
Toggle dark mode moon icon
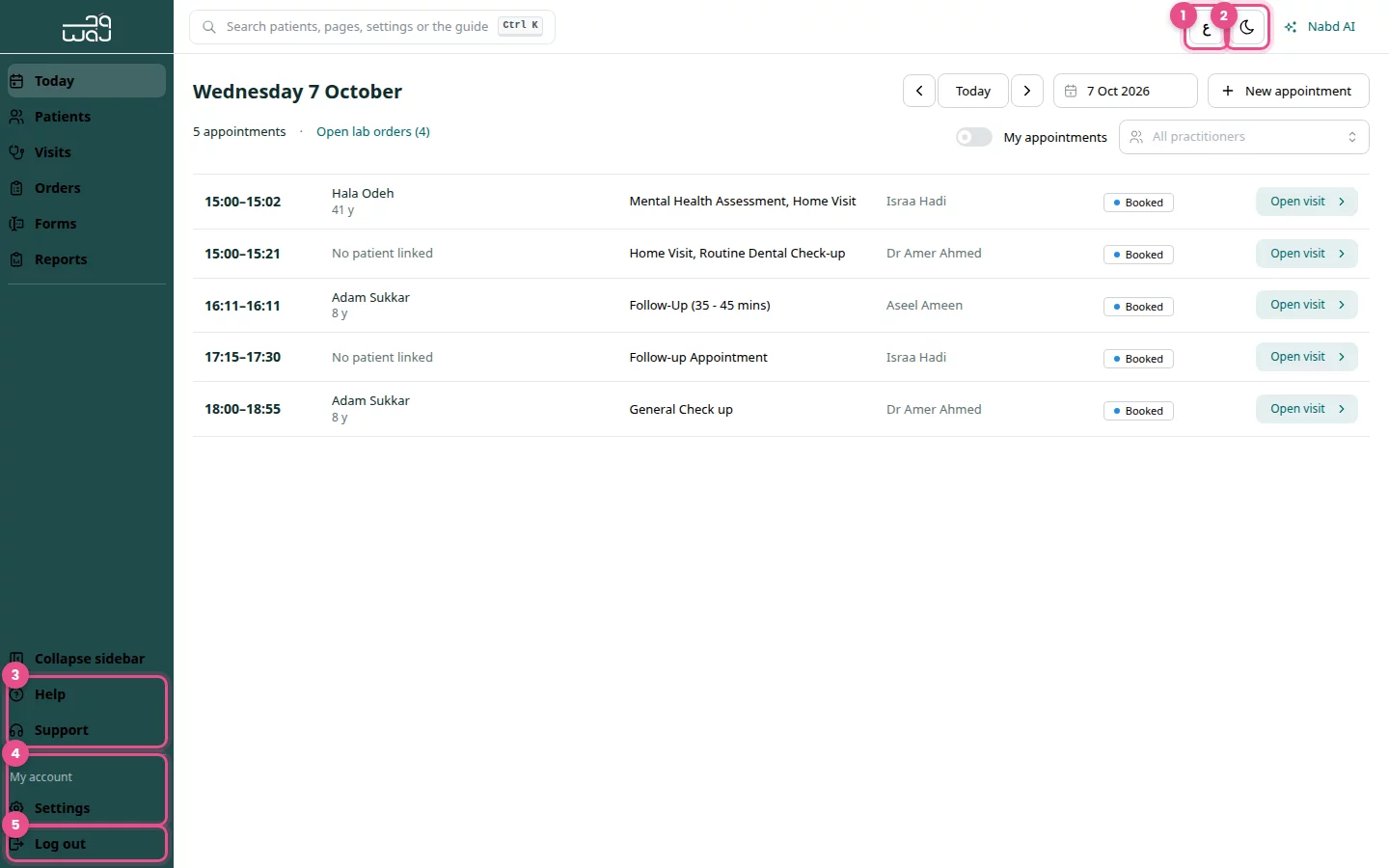pos(1247,28)
